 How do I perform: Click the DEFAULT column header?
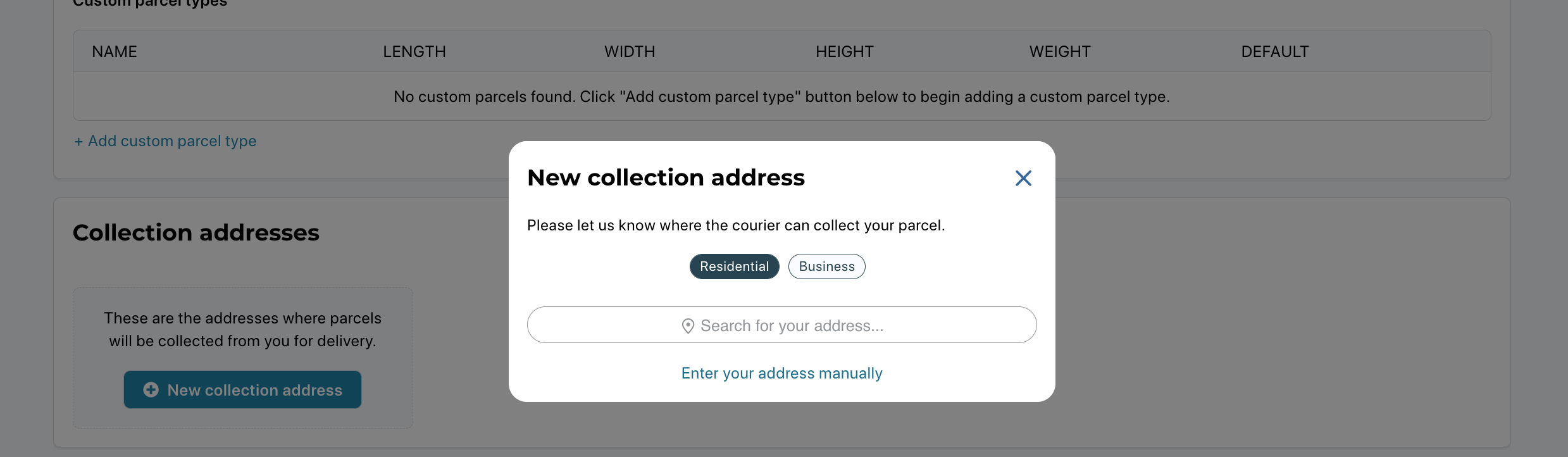(1275, 52)
